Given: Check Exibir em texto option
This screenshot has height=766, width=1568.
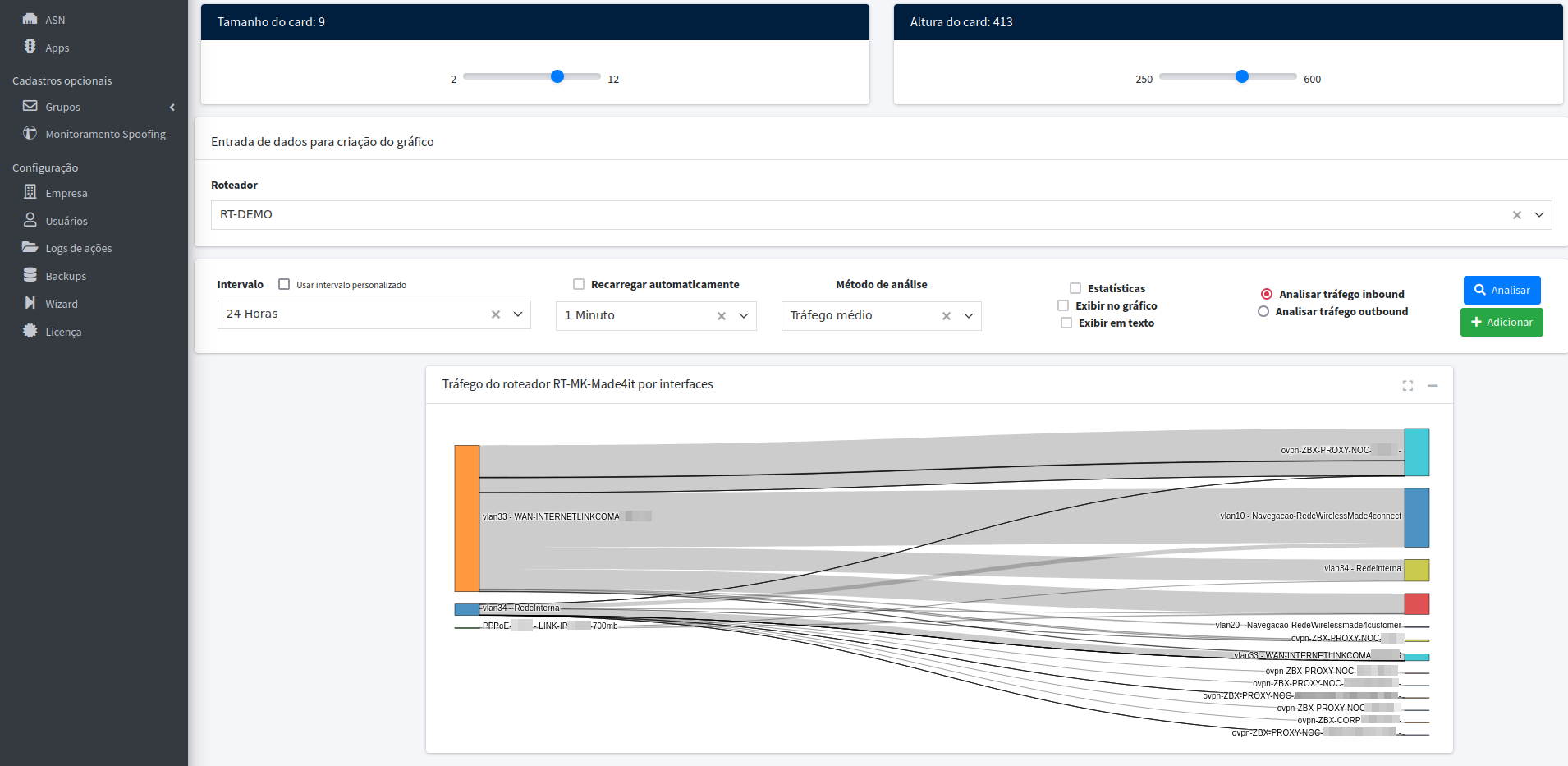Looking at the screenshot, I should [1066, 323].
